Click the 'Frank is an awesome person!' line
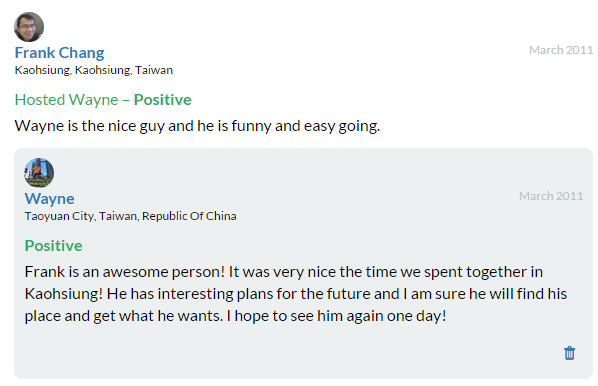The image size is (598, 386). click(x=125, y=272)
